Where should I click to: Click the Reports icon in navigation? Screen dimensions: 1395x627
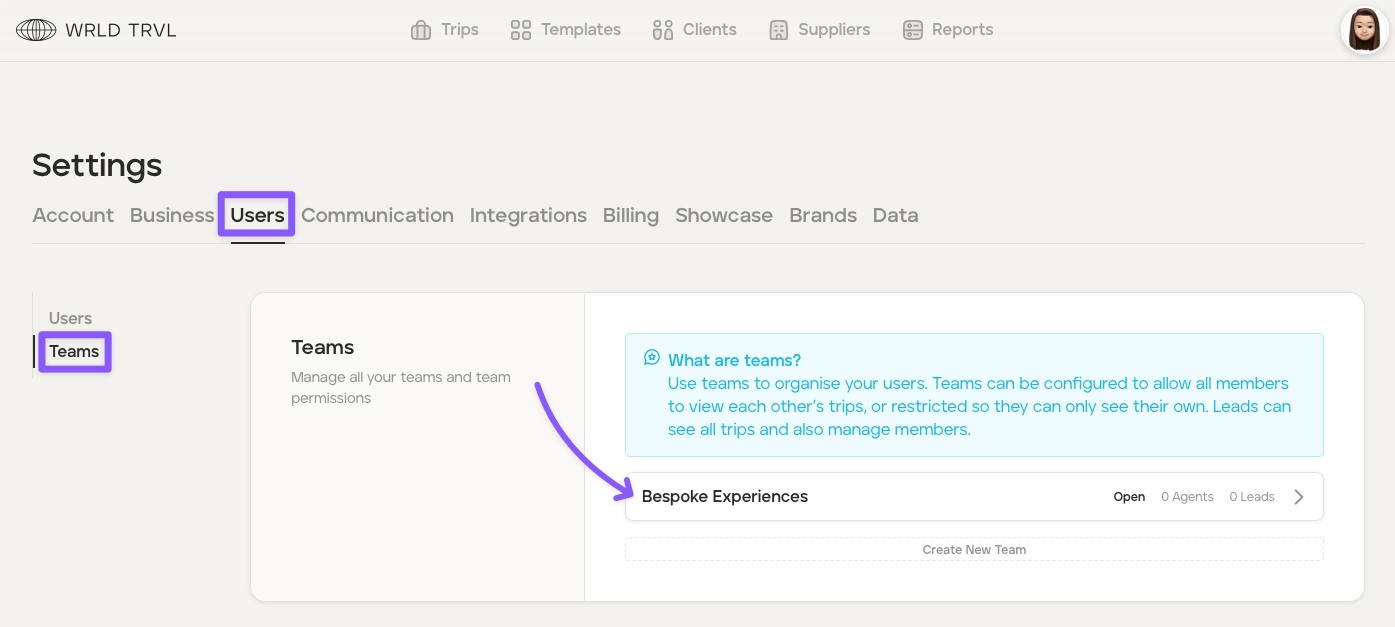(x=912, y=30)
